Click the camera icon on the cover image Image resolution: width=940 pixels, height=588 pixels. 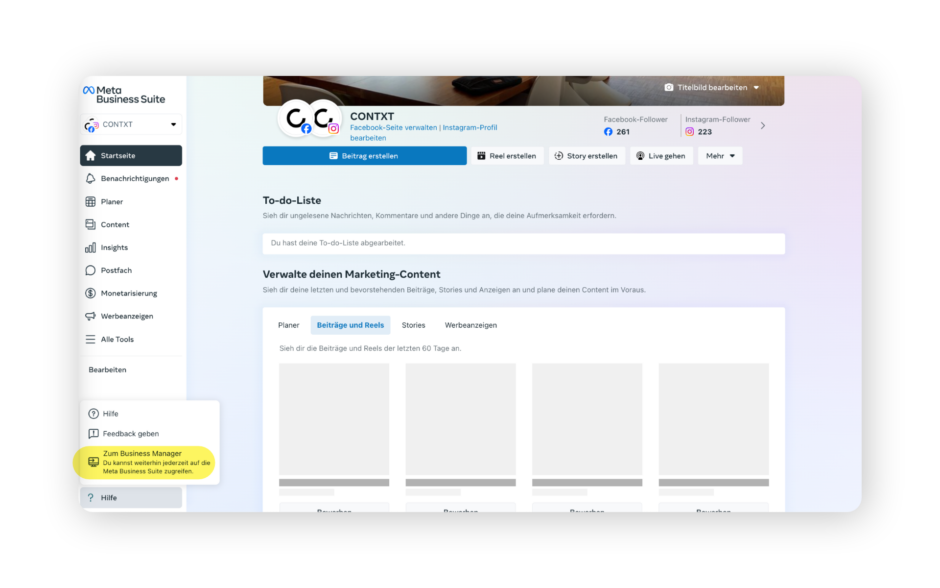point(668,88)
